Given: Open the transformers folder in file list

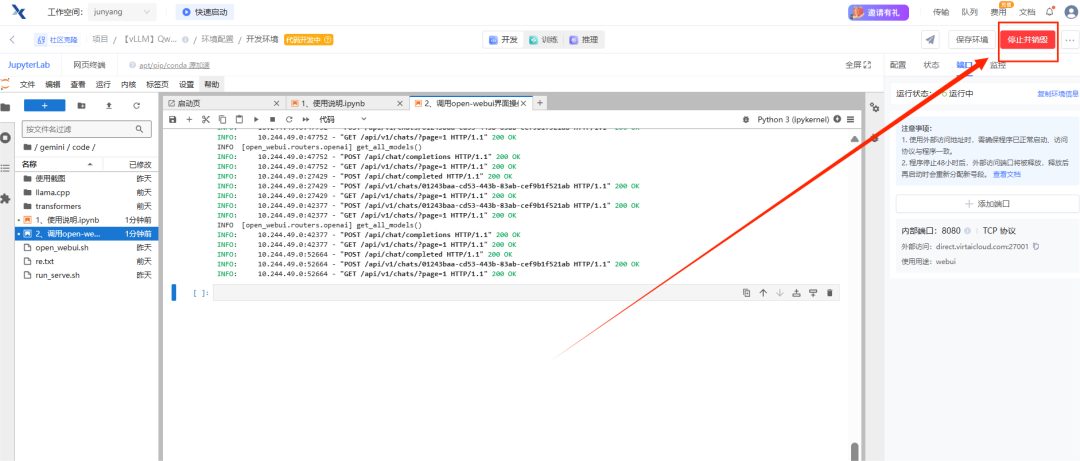Looking at the screenshot, I should 87,206.
